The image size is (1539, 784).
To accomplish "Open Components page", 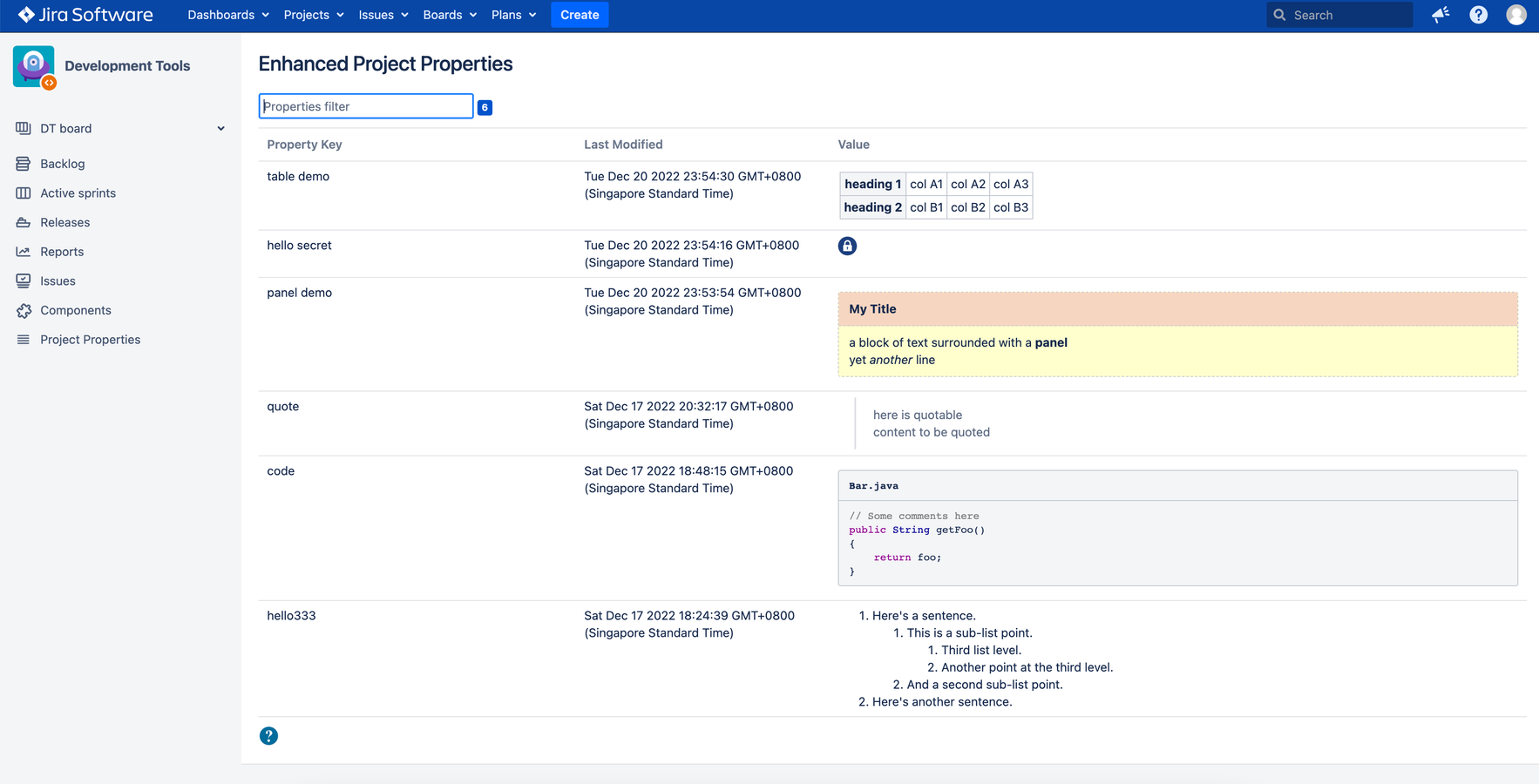I will pyautogui.click(x=76, y=310).
